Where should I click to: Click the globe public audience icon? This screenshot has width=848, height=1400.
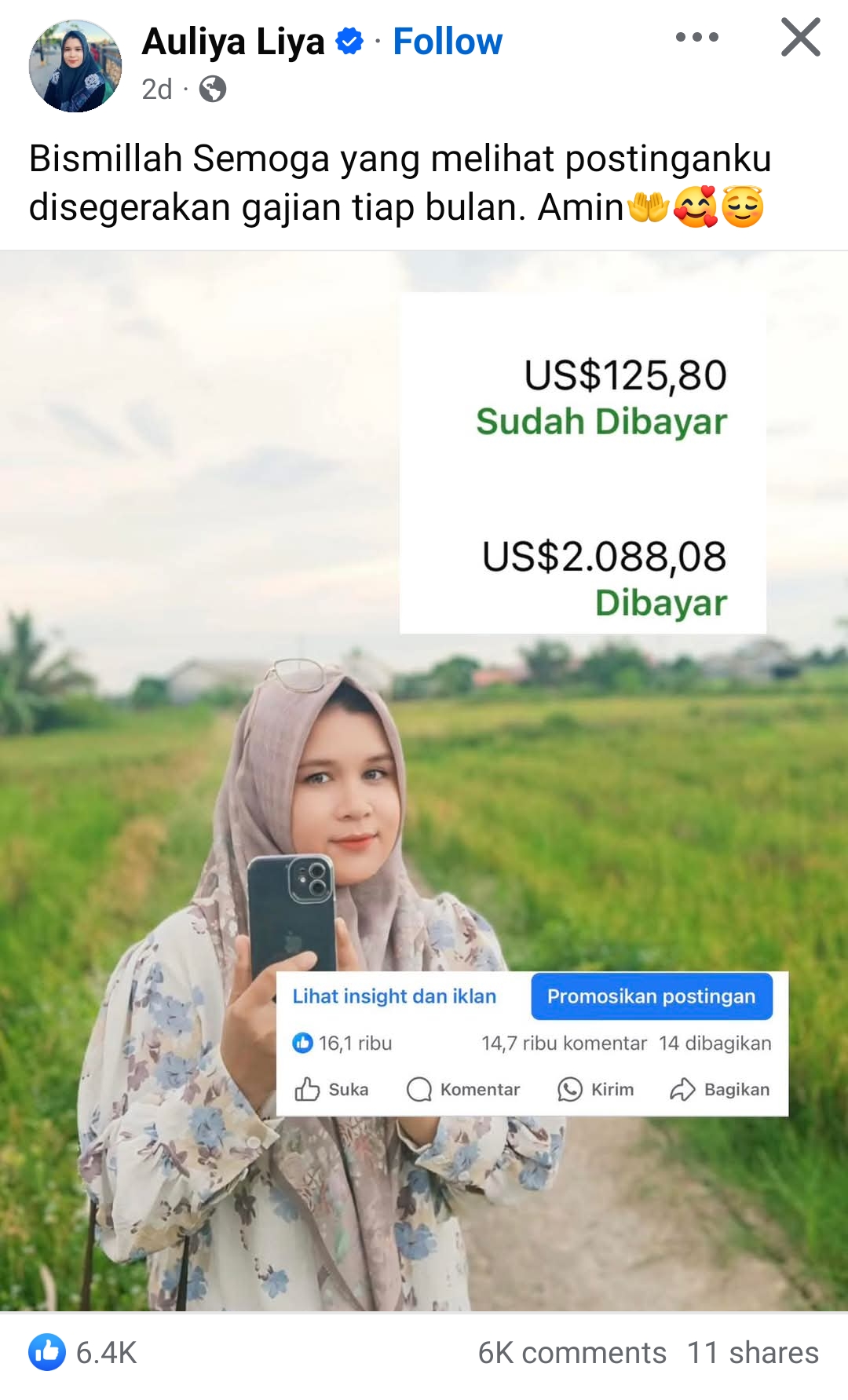point(212,90)
